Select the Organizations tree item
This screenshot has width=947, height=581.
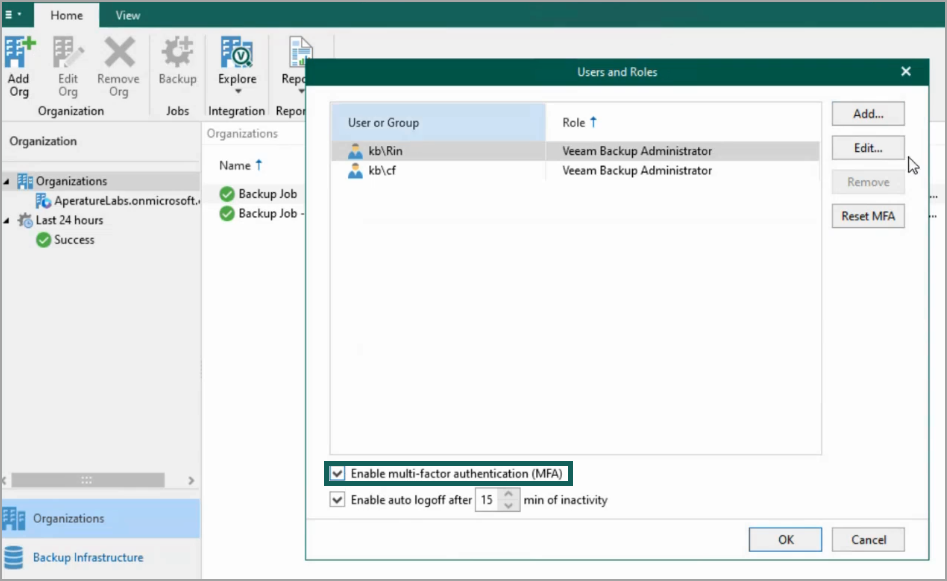[71, 181]
